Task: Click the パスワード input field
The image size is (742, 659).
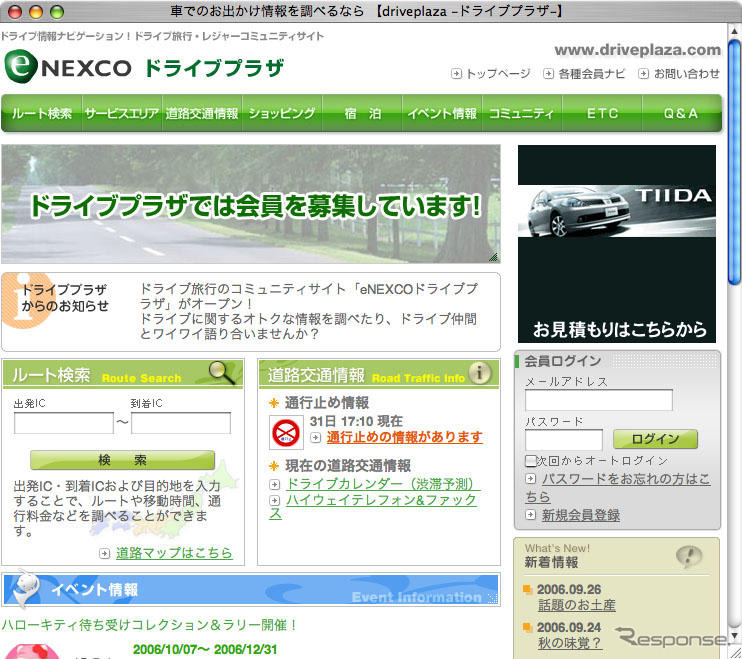Action: [564, 440]
